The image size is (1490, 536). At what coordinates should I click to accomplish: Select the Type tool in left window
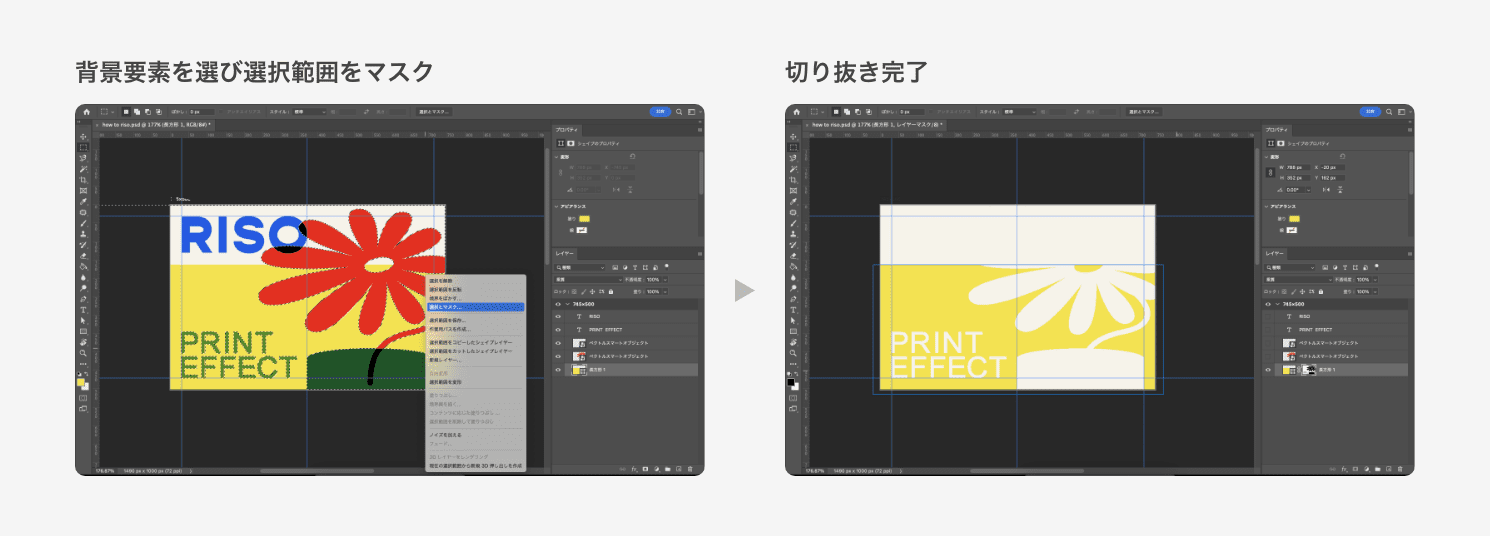83,310
